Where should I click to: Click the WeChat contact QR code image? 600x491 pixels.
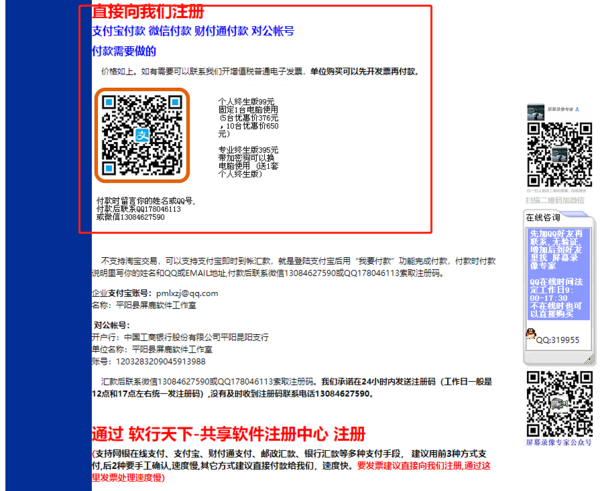[559, 154]
